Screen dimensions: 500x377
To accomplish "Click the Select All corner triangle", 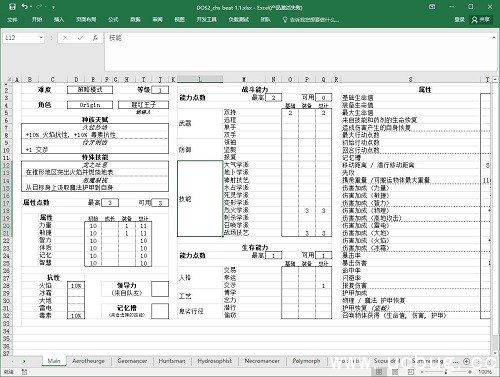I will click(9, 79).
